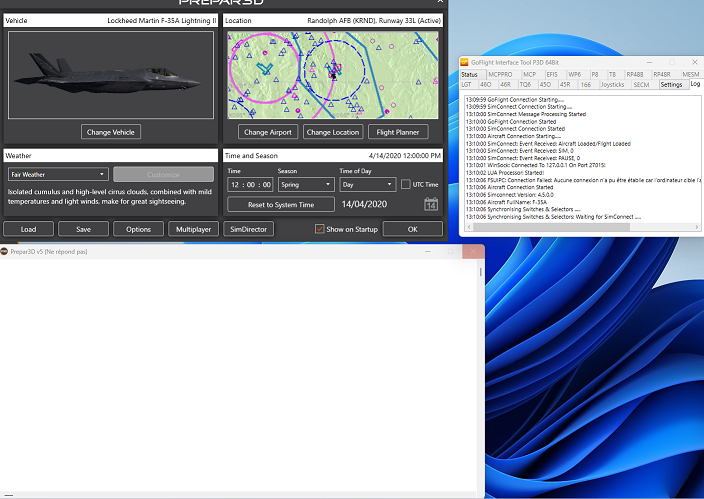
Task: Close the Prepar3D scenario dialog with X
Action: [438, 3]
